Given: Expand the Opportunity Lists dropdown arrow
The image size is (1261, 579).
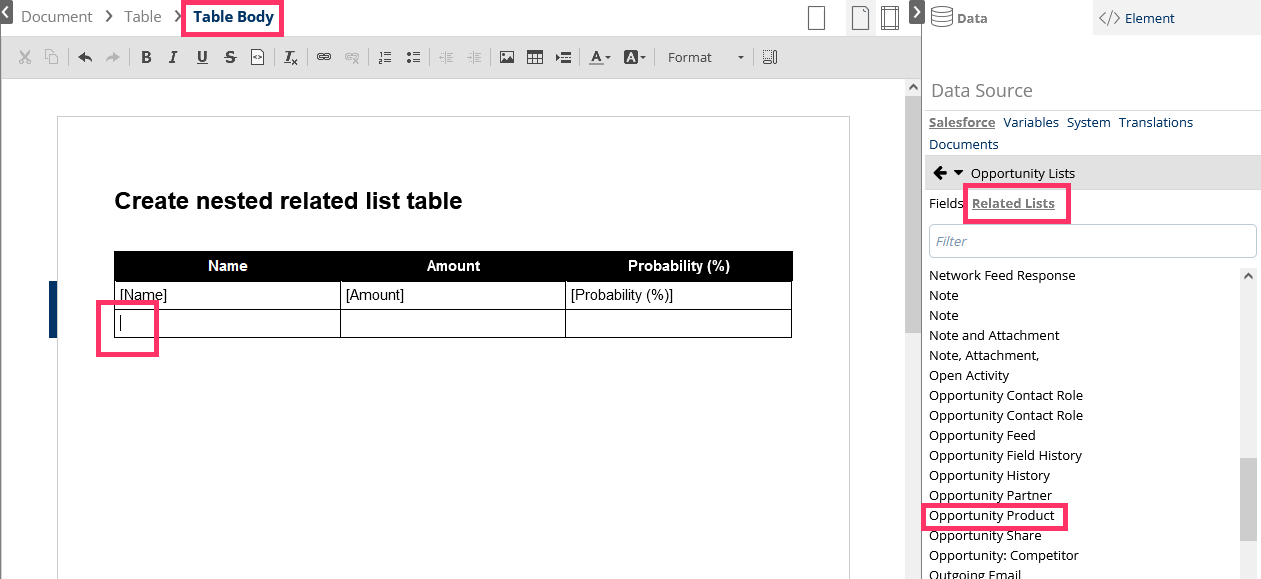Looking at the screenshot, I should (x=959, y=173).
